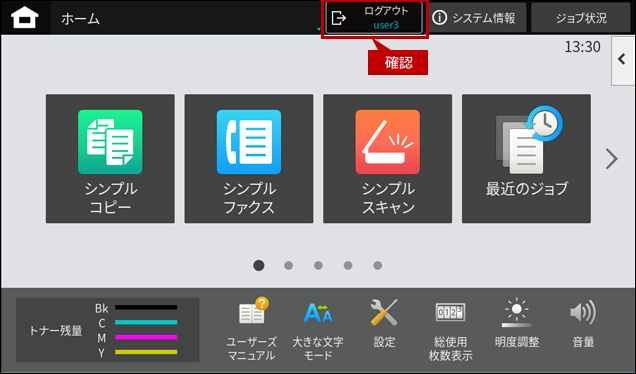Go to next home page arrow
The image size is (636, 374).
pyautogui.click(x=611, y=159)
